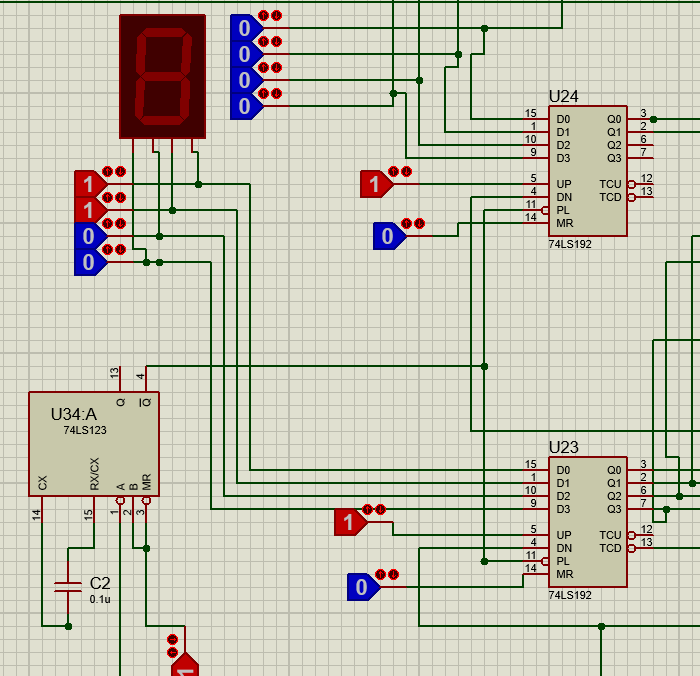Screen dimensions: 700x676
Task: Click the junction dot at U23 PL input
Action: click(x=484, y=561)
